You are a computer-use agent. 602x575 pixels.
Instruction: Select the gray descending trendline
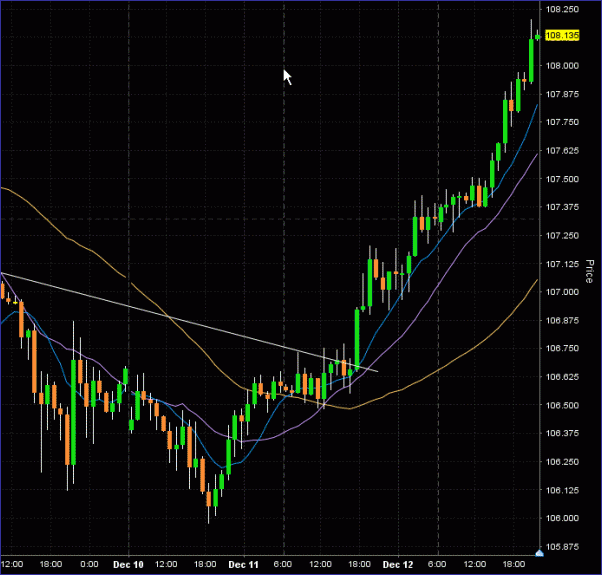[x=189, y=322]
